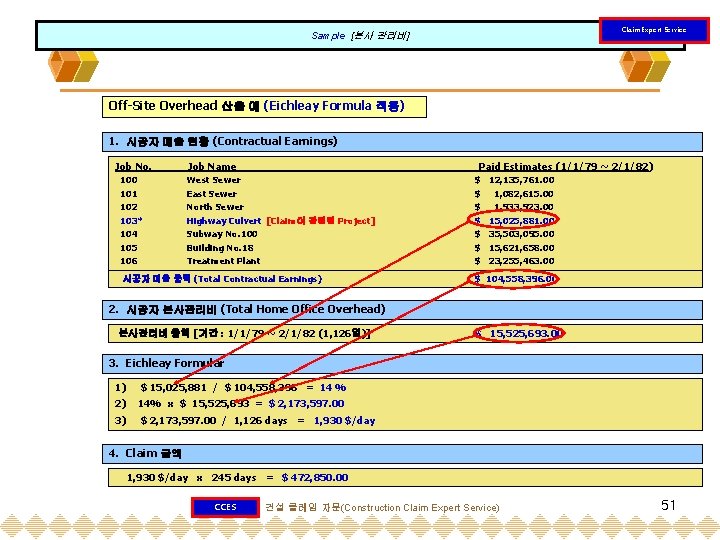720x540 pixels.
Task: Click the 'Job No.' column heading
Action: (x=133, y=166)
